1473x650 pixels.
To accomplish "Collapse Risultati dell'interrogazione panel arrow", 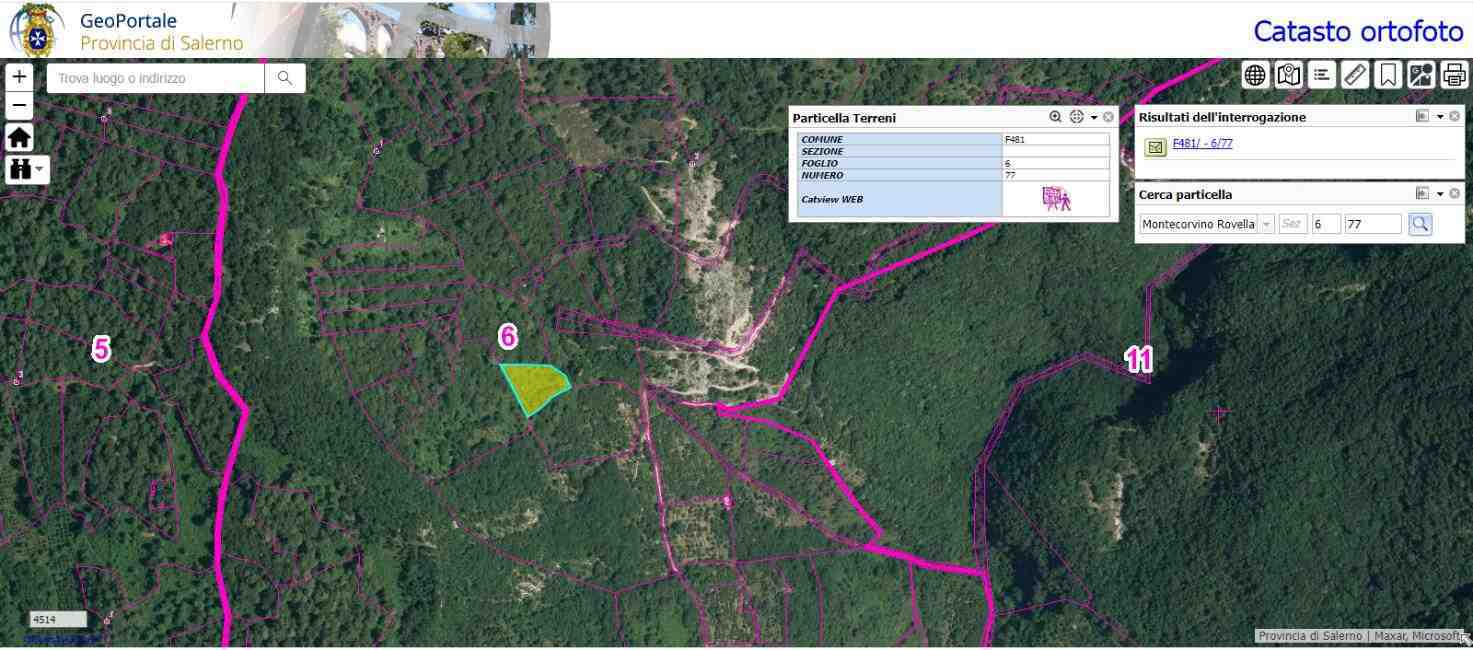I will tap(1440, 117).
